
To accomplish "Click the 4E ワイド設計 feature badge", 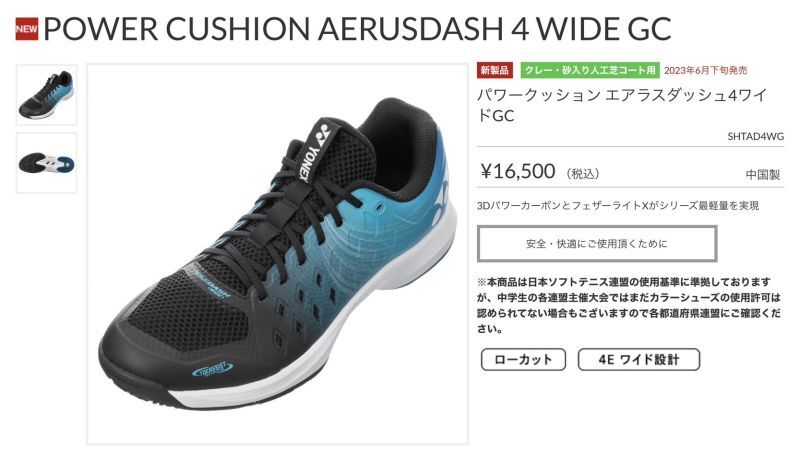I will coord(639,359).
